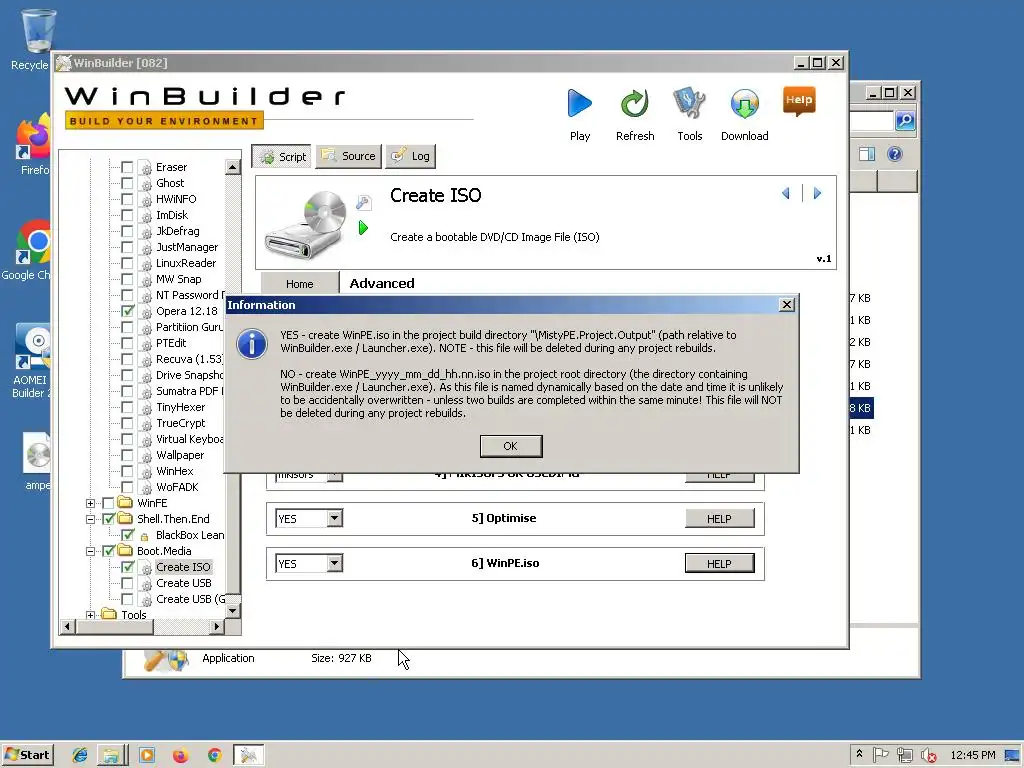Uncheck the BlackBox Lean checkbox
Viewport: 1024px width, 768px height.
pos(127,535)
